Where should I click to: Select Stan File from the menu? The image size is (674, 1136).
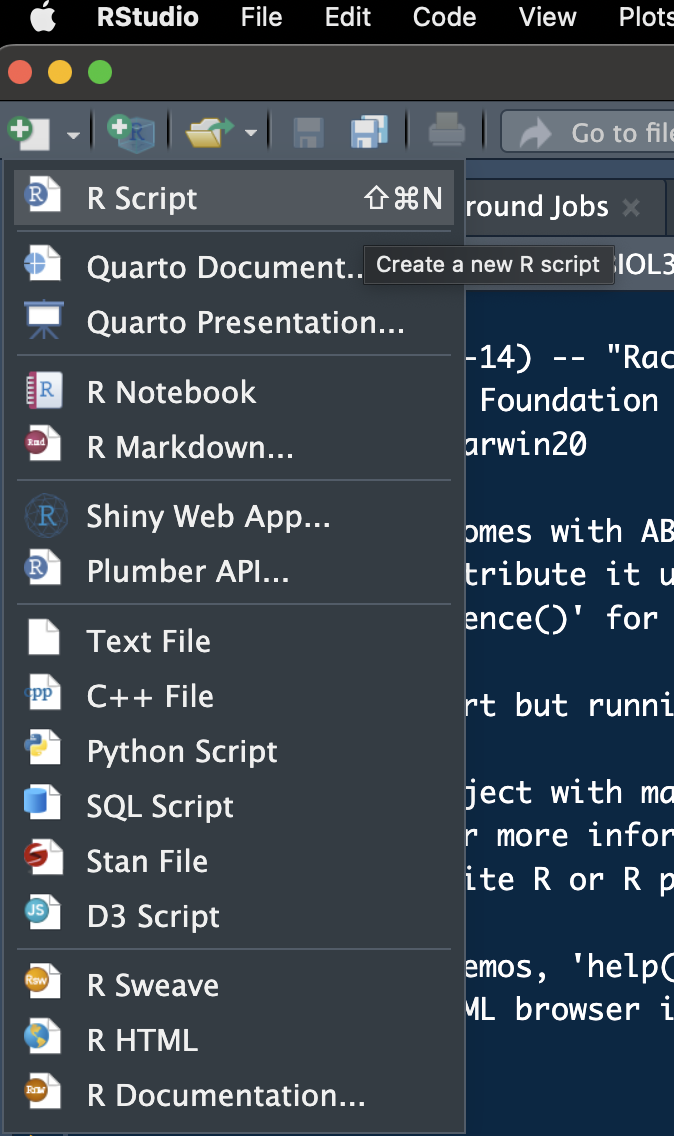(234, 861)
